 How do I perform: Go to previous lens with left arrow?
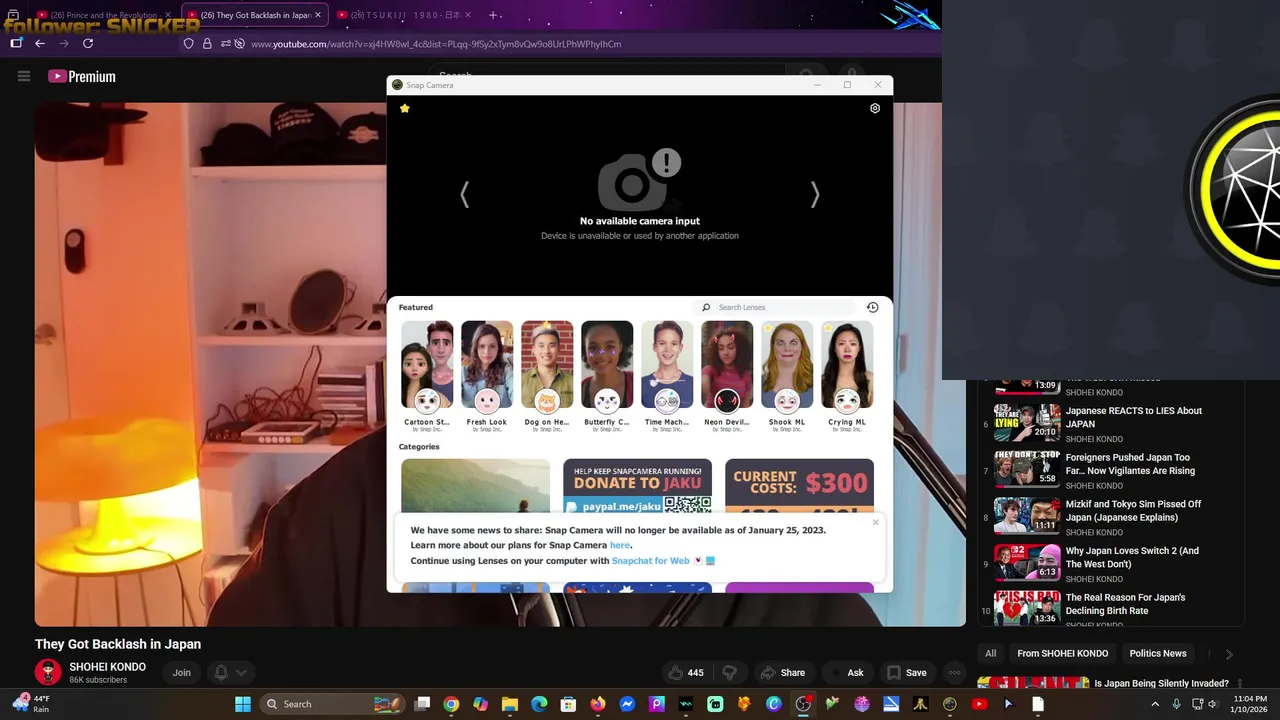click(x=464, y=195)
